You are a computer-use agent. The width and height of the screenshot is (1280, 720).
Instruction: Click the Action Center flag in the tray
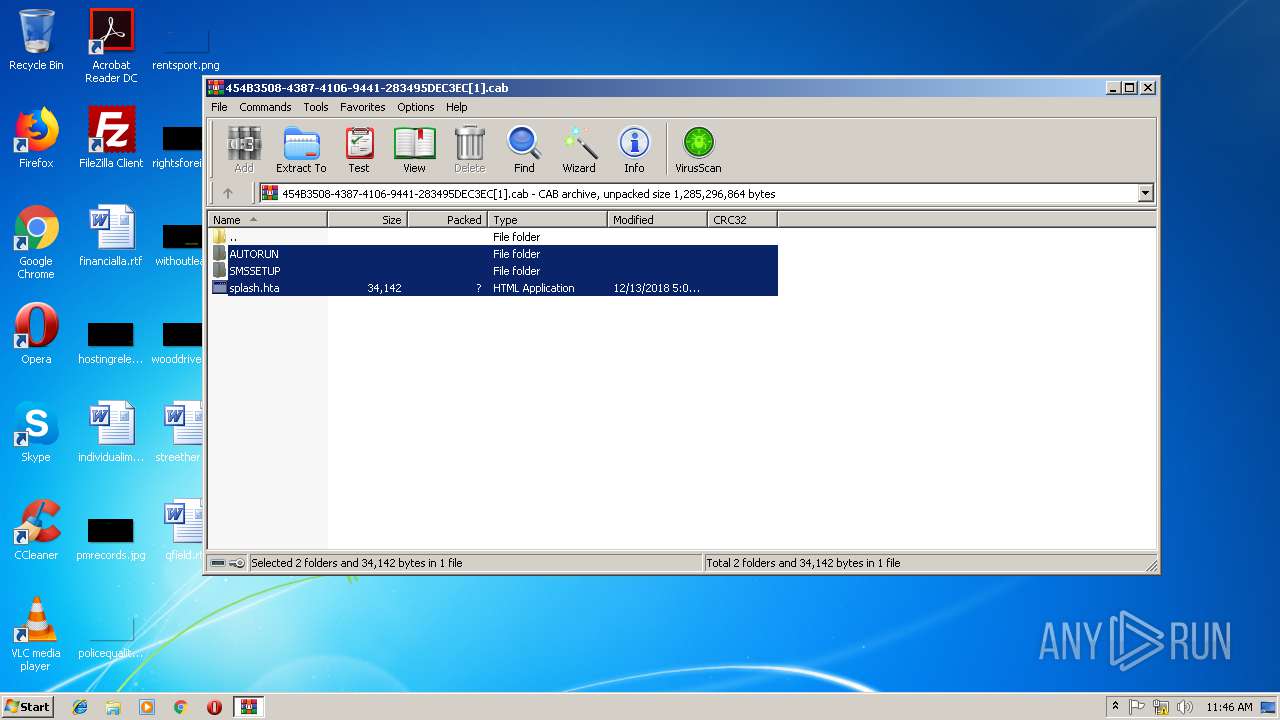click(x=1137, y=707)
